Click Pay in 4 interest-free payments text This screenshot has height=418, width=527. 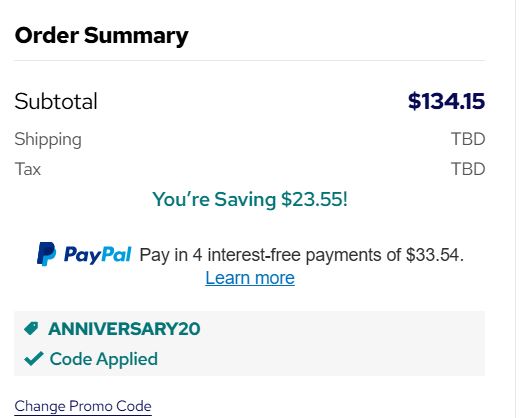(x=271, y=255)
